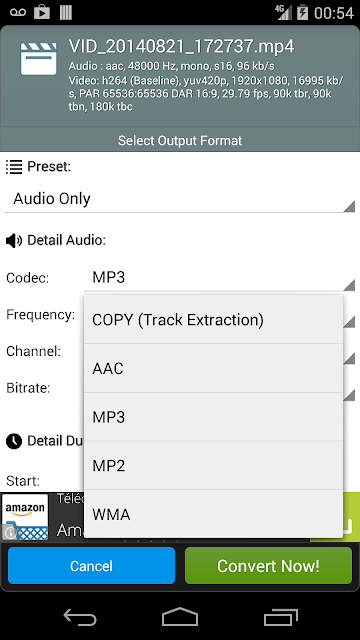Tap the clock icon beside Detail Duration
The width and height of the screenshot is (360, 640).
(x=14, y=441)
